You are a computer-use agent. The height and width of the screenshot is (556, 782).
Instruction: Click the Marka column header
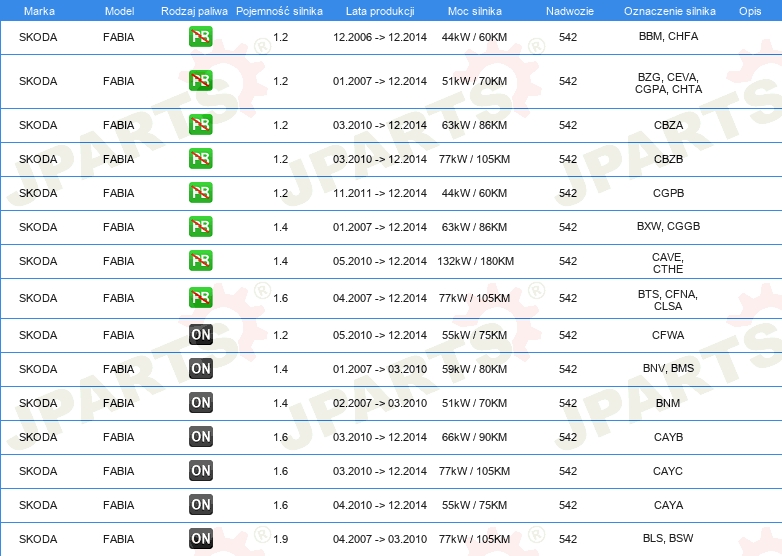pyautogui.click(x=39, y=11)
